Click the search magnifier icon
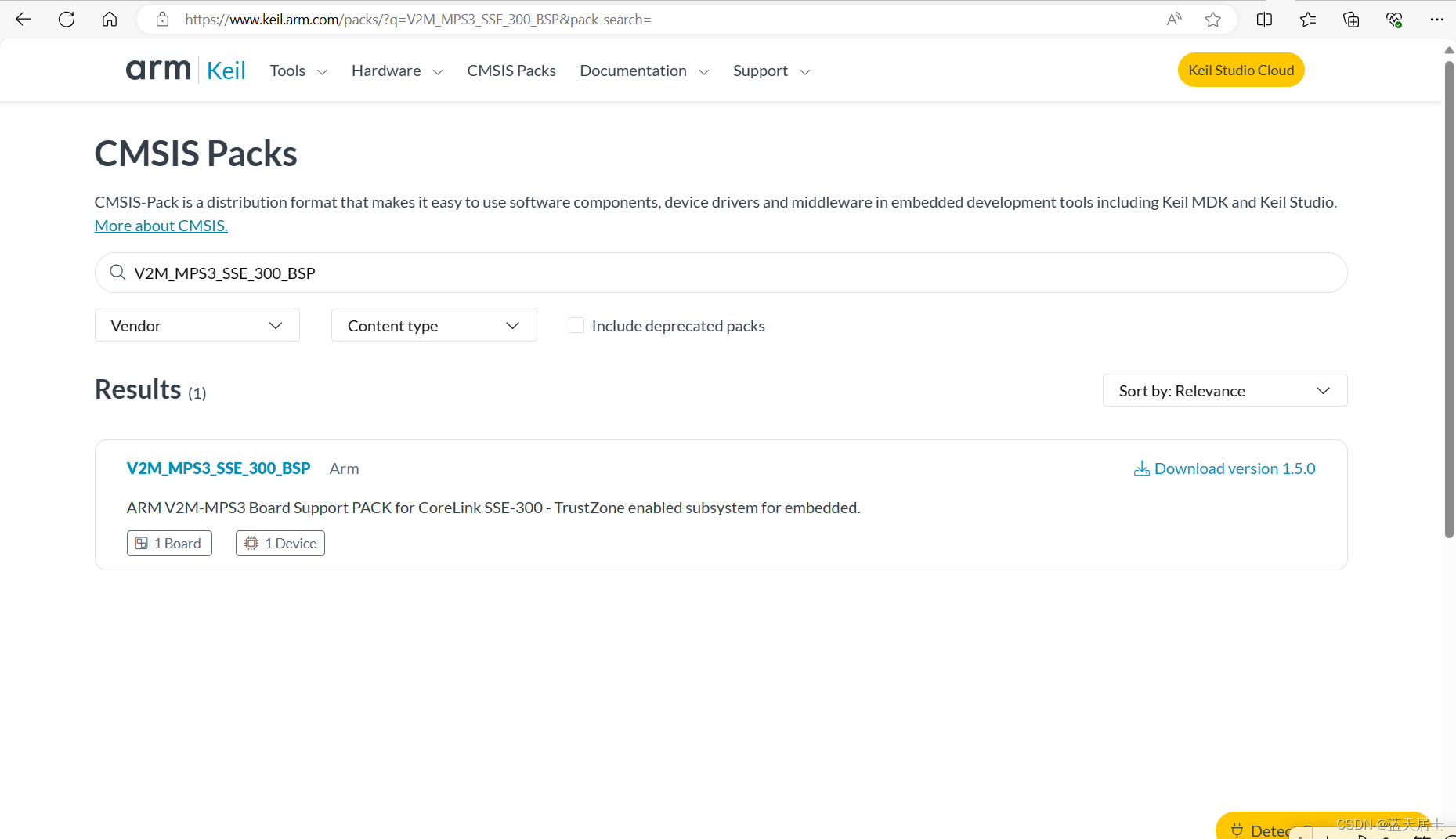The width and height of the screenshot is (1456, 839). click(117, 273)
